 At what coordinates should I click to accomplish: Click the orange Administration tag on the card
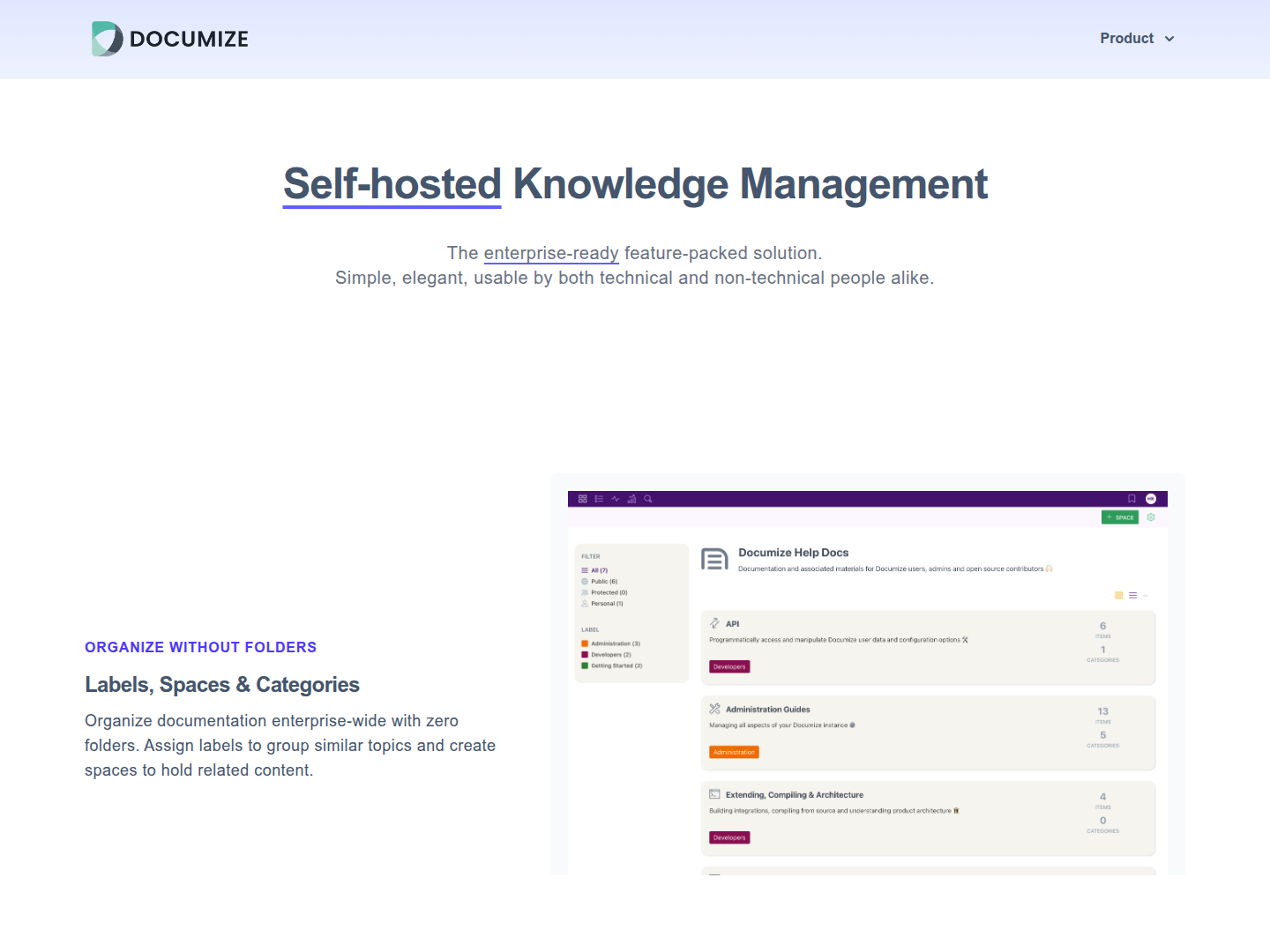[x=734, y=753]
